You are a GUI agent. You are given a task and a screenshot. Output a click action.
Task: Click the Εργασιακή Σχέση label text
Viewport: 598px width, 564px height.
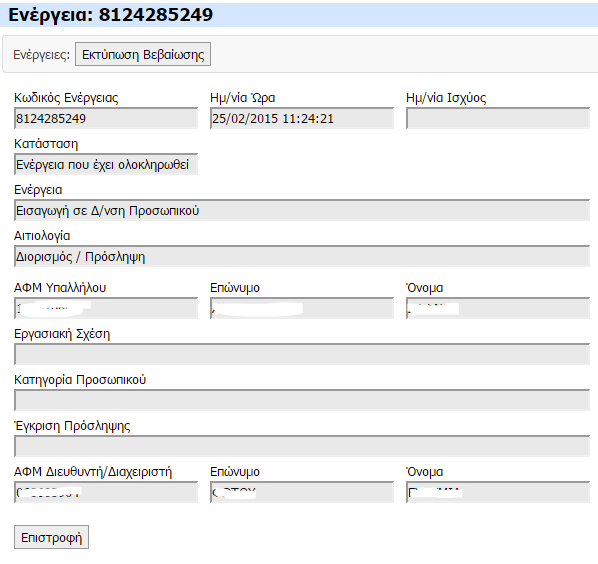coord(62,334)
